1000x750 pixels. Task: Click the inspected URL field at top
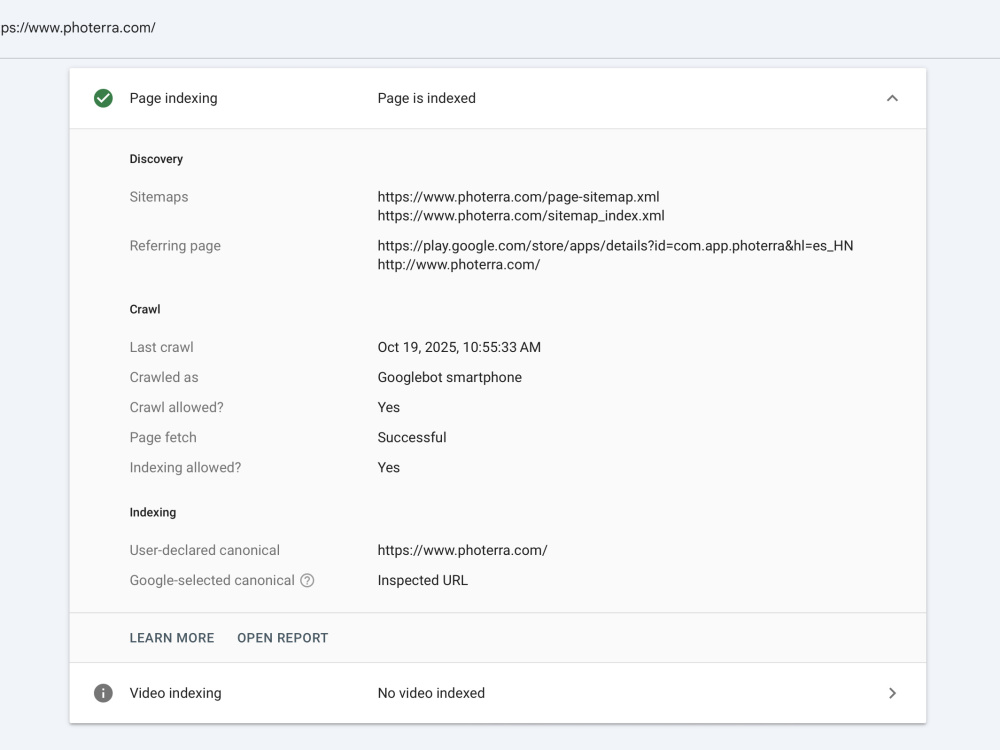click(x=78, y=27)
